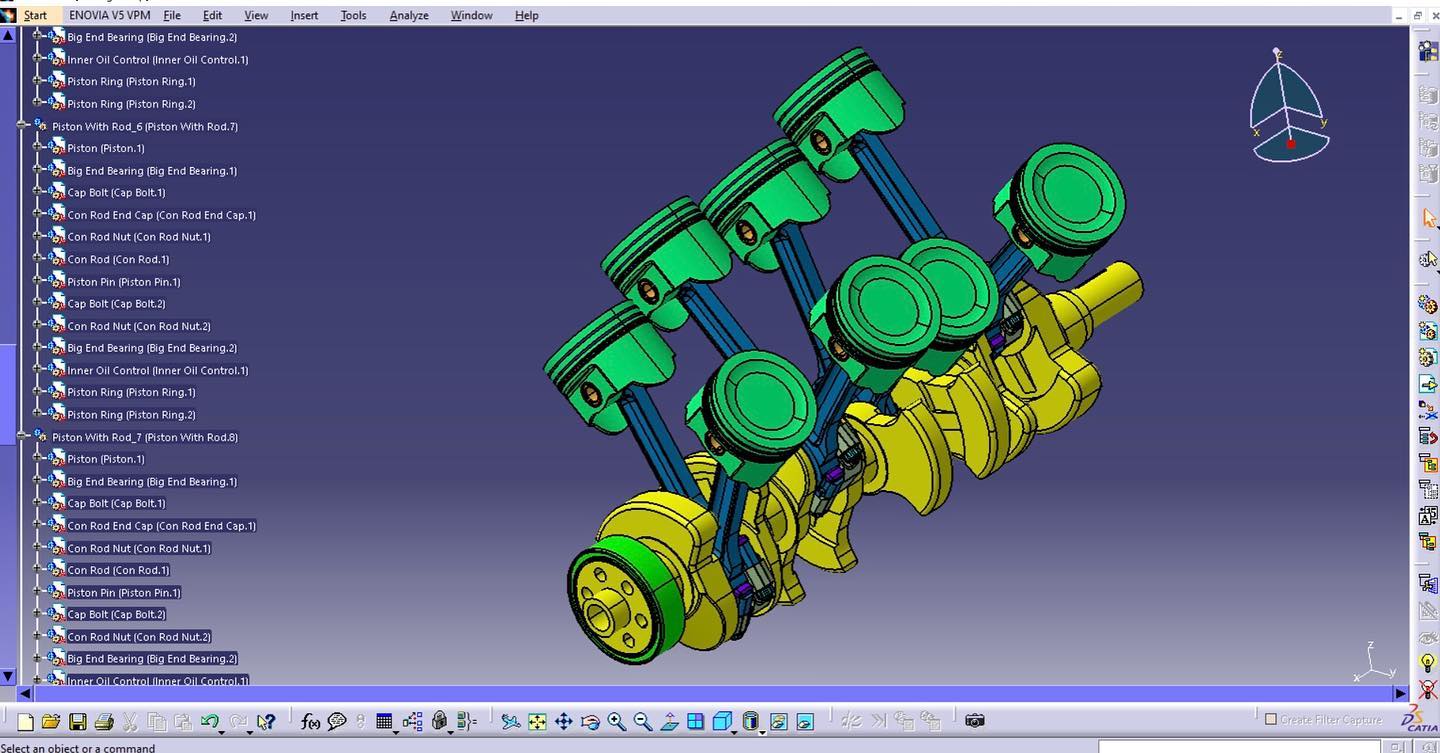Image resolution: width=1440 pixels, height=753 pixels.
Task: Select Piston With Rod_6 (Piston With Rod.7)
Action: (145, 126)
